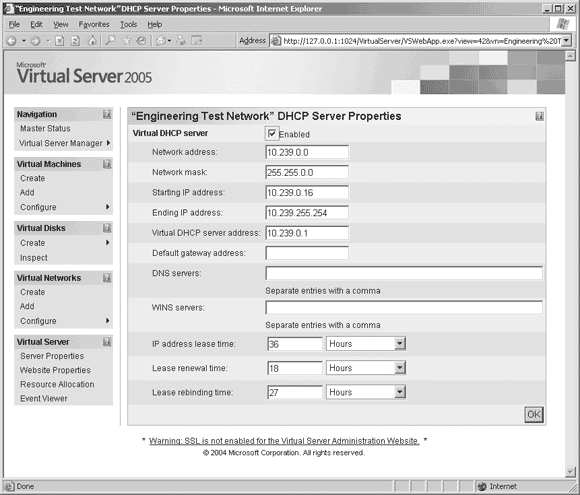Click the Favorites star icon
The image size is (580, 495).
126,40
